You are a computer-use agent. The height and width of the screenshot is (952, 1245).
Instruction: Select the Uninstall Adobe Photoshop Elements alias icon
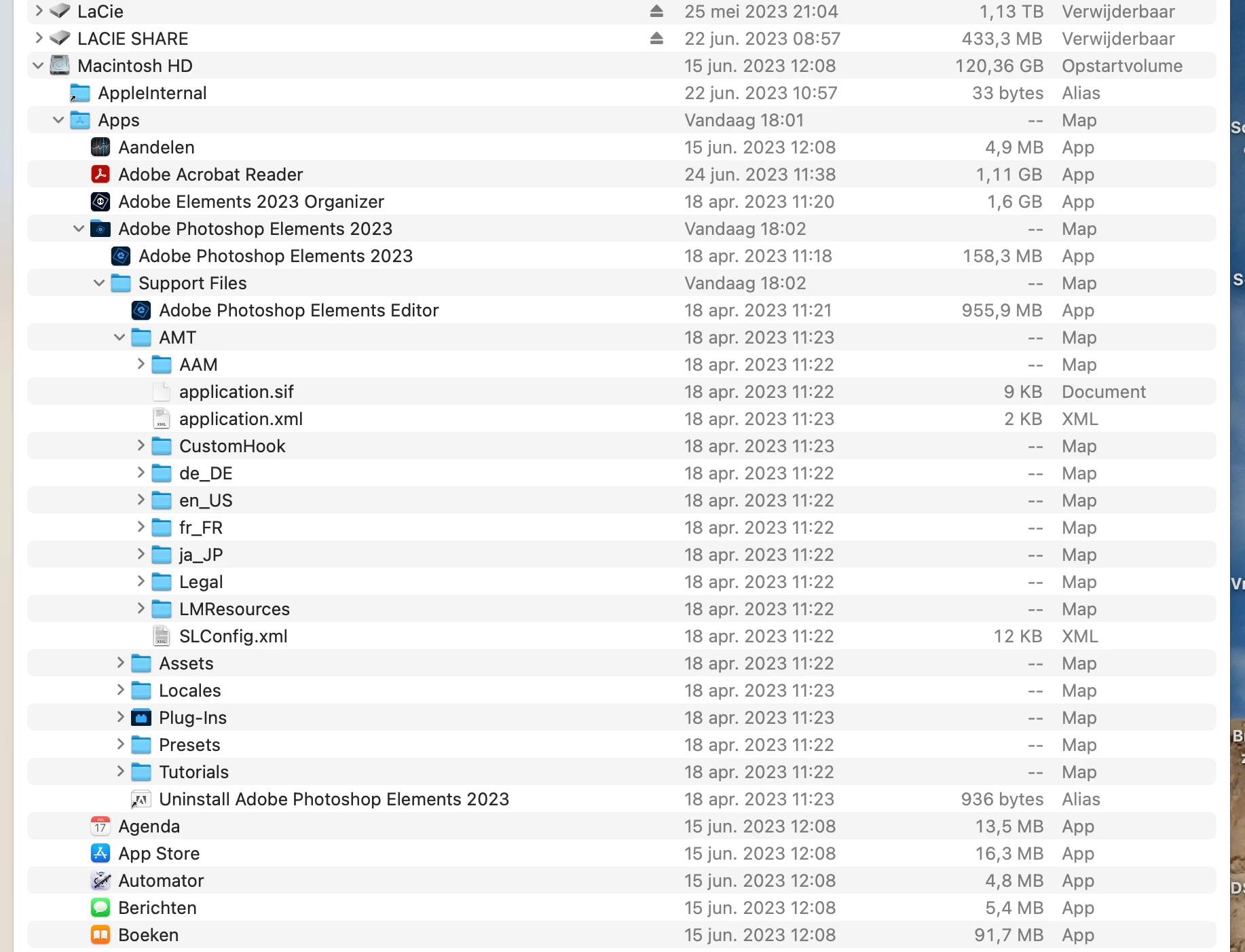[x=141, y=799]
